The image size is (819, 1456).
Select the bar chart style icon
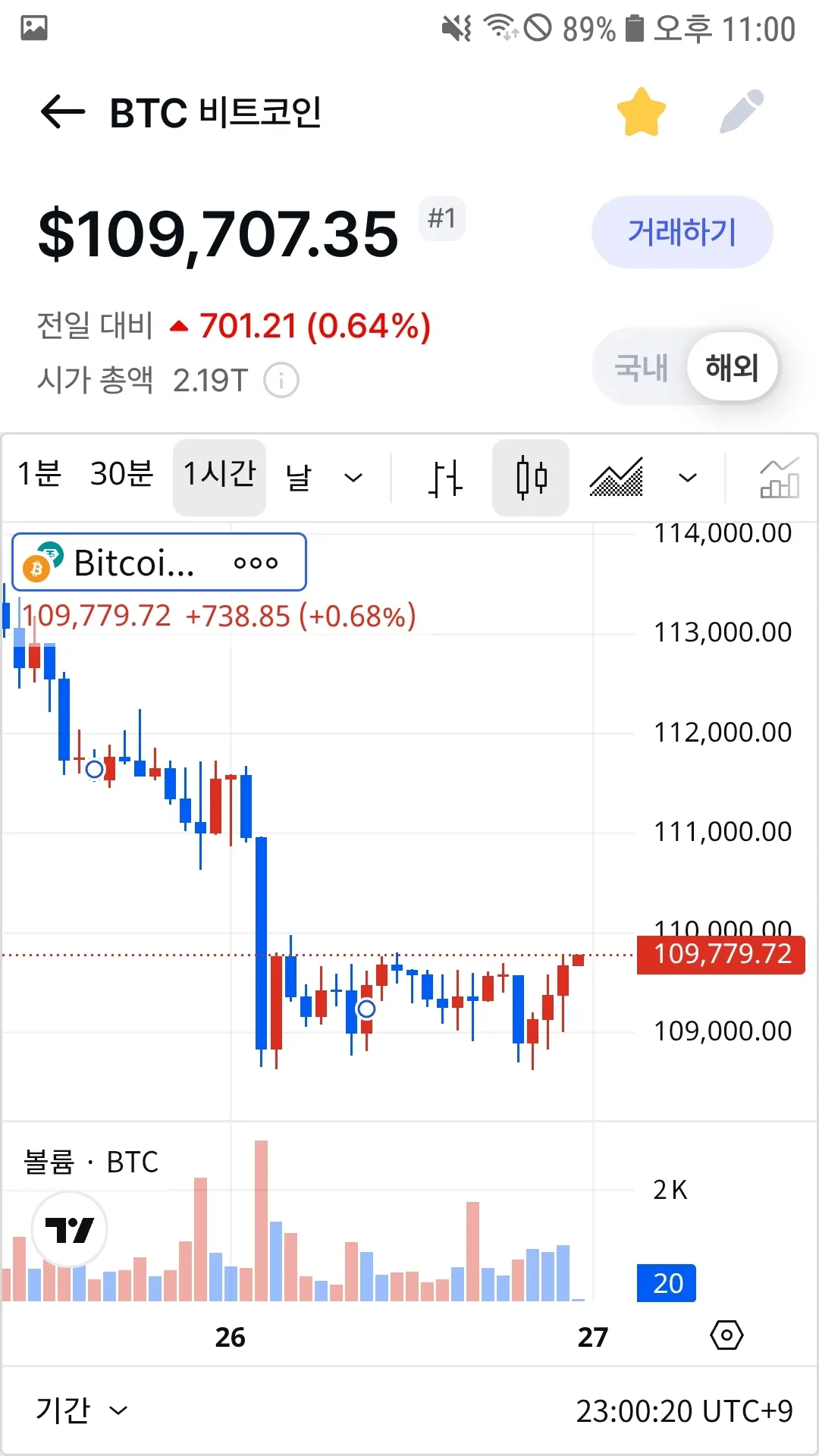[444, 478]
